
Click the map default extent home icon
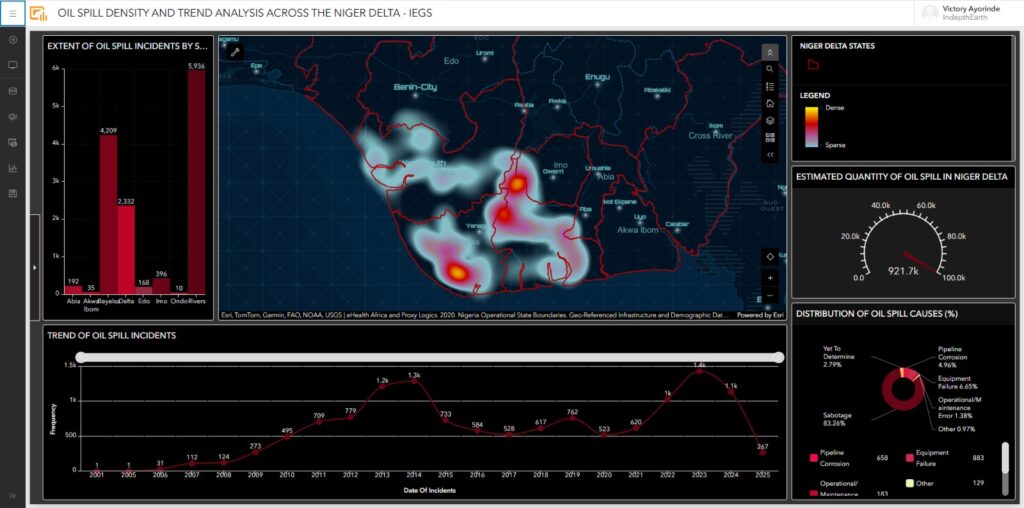(769, 104)
